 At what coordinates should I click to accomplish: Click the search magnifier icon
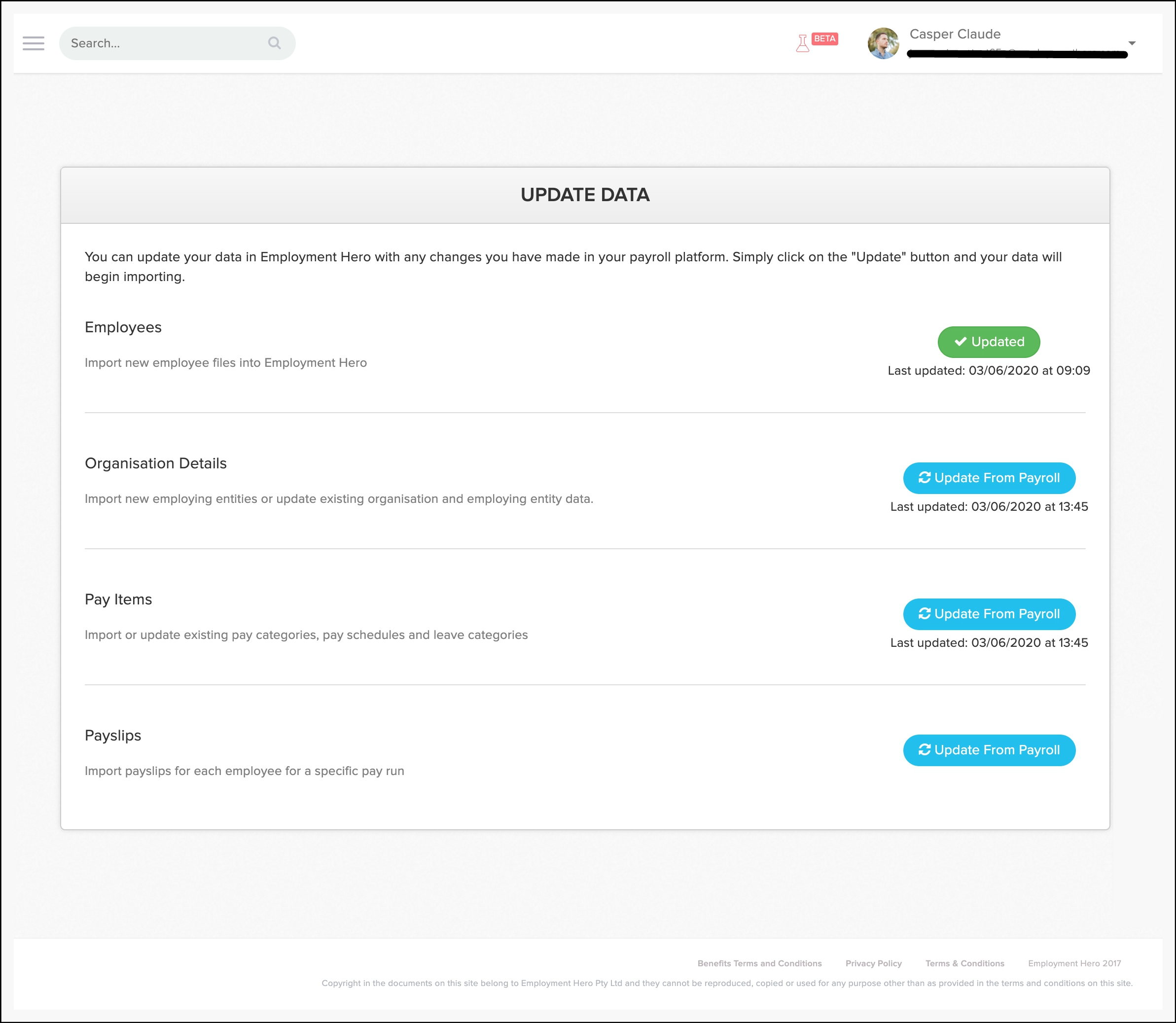pos(275,43)
